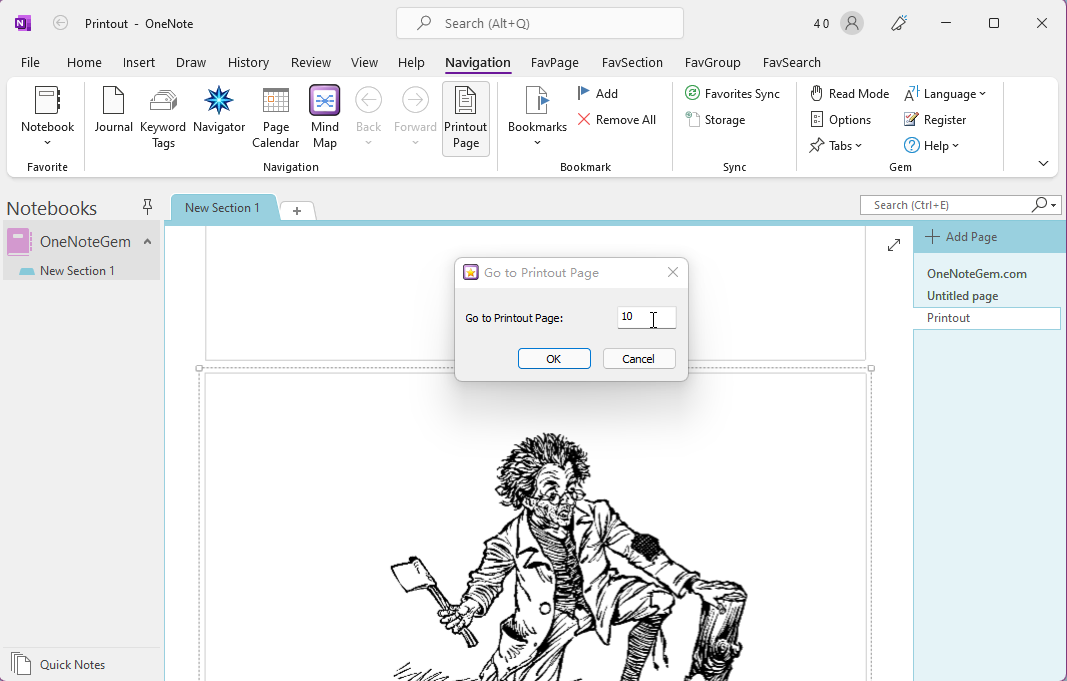1067x681 pixels.
Task: Switch to the Insert tab
Action: (139, 63)
